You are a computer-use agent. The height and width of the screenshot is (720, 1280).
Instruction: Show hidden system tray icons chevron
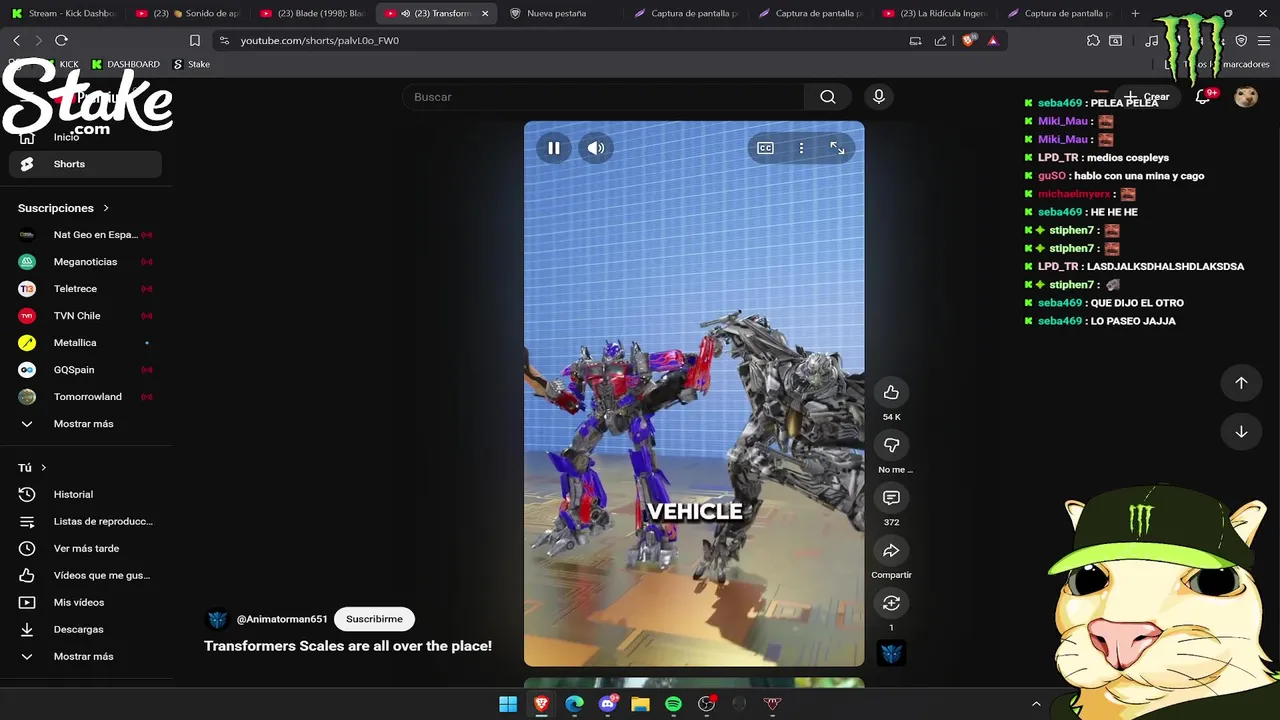point(1036,704)
